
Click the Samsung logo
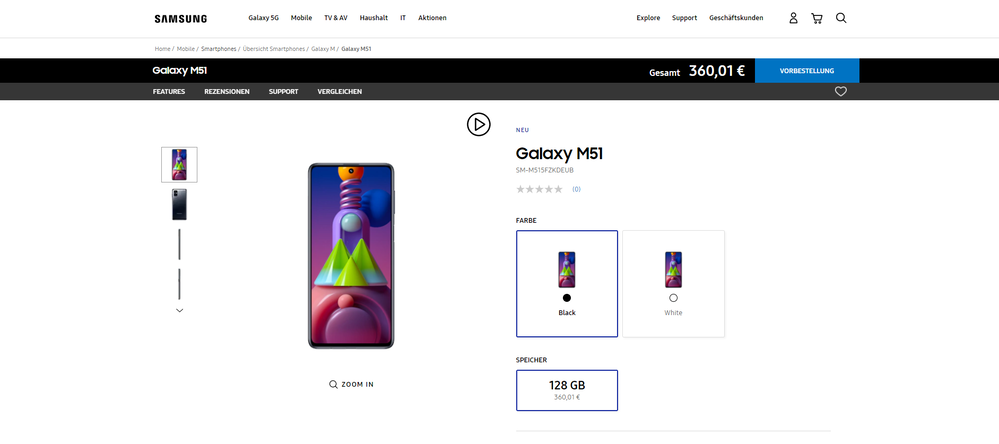pyautogui.click(x=180, y=18)
